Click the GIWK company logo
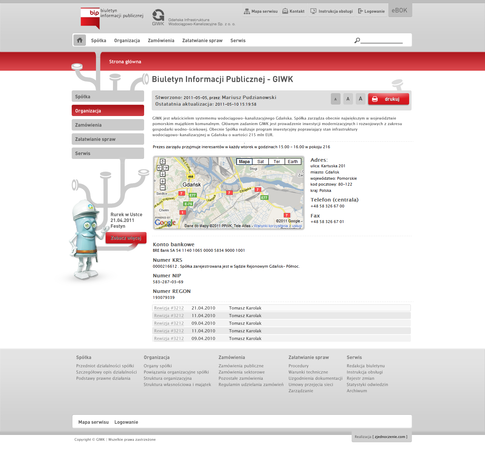The width and height of the screenshot is (485, 455). click(x=158, y=18)
